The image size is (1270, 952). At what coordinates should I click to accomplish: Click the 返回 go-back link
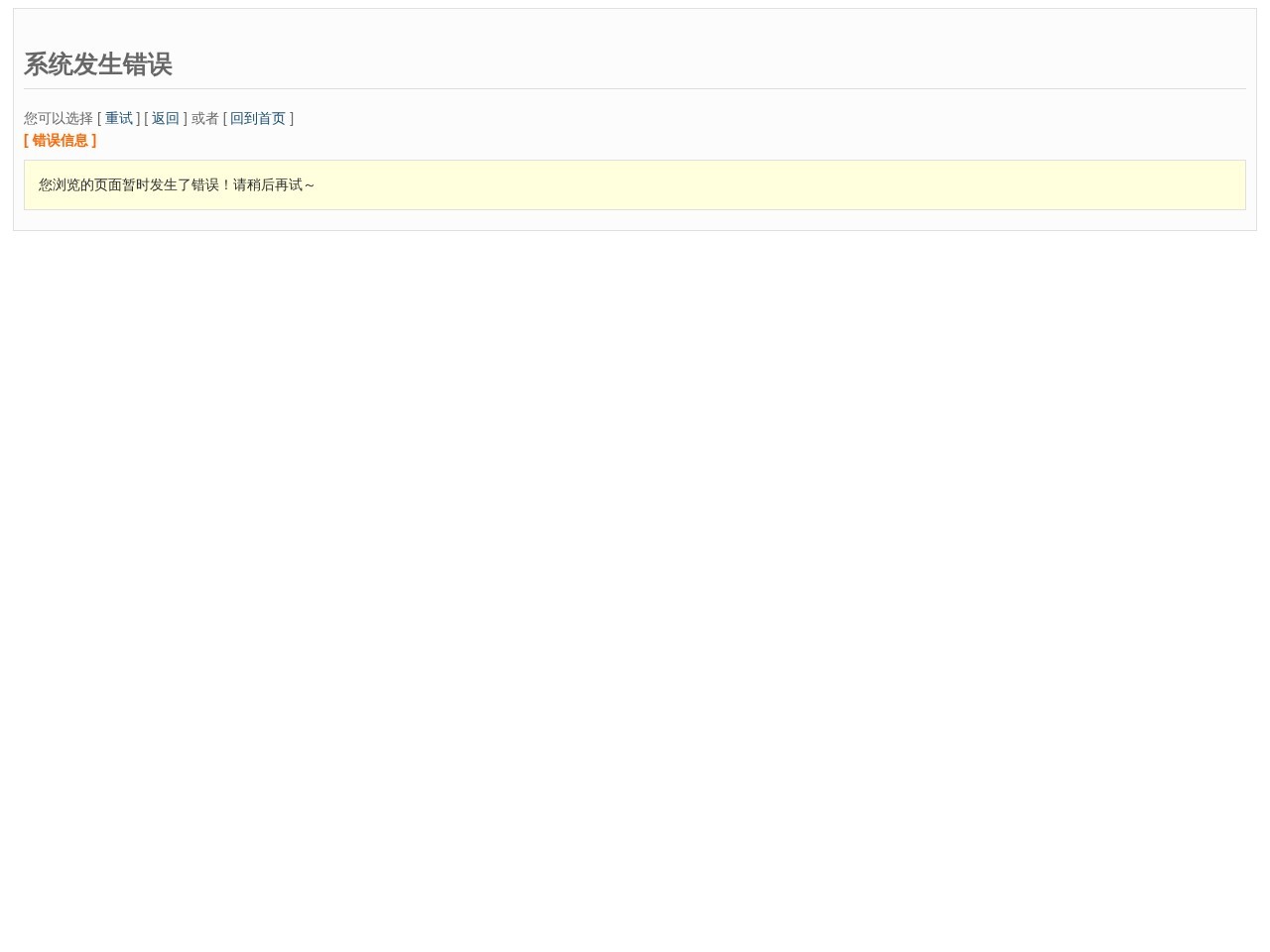tap(165, 119)
